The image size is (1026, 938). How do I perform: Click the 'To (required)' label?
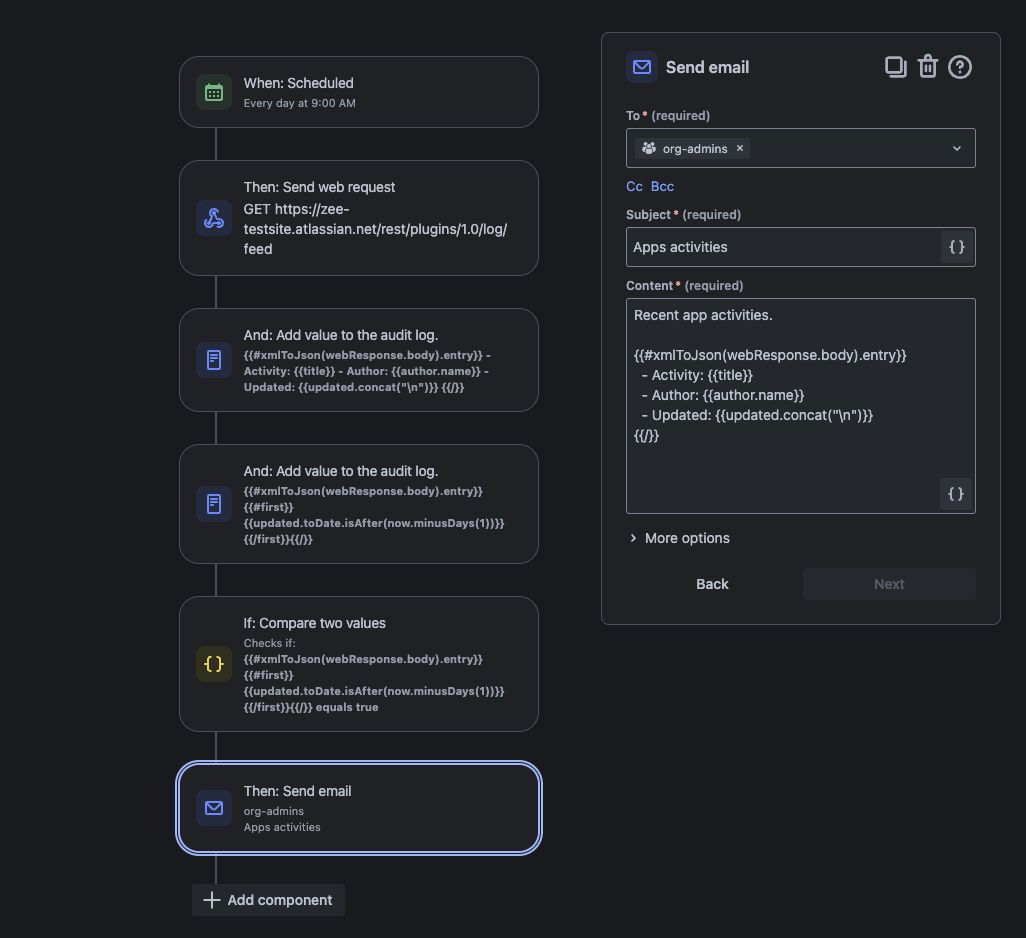pos(667,116)
